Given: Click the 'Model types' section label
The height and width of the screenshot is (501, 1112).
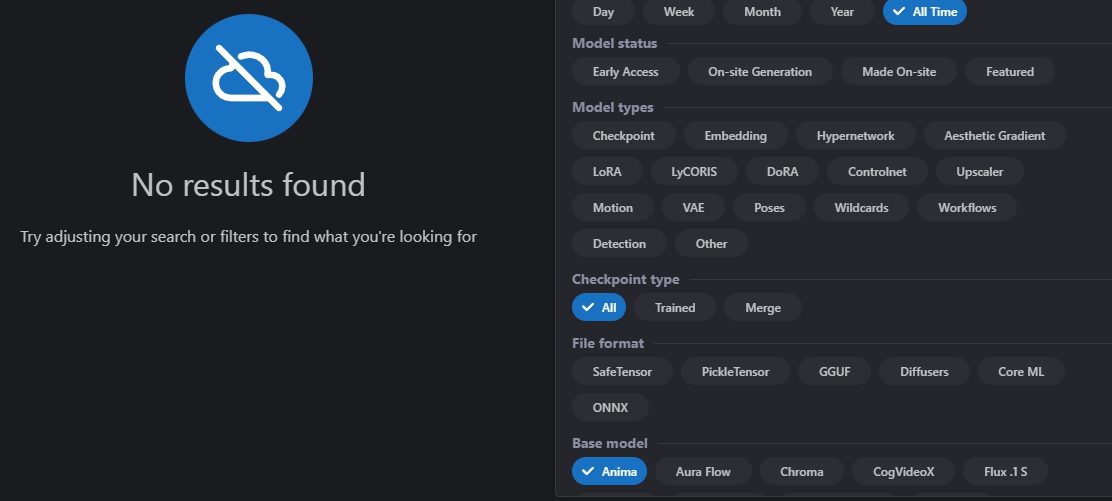Looking at the screenshot, I should pos(613,108).
